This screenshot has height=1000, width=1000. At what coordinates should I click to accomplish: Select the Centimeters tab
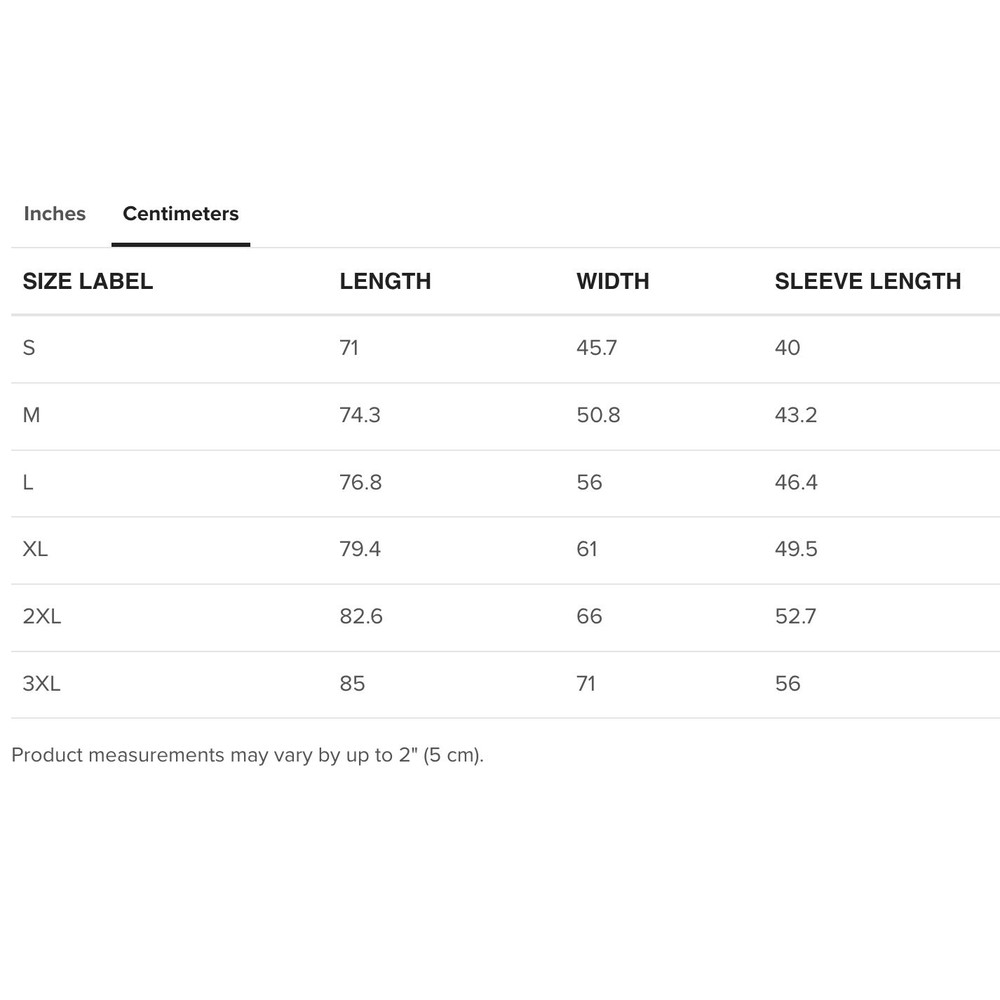point(181,214)
